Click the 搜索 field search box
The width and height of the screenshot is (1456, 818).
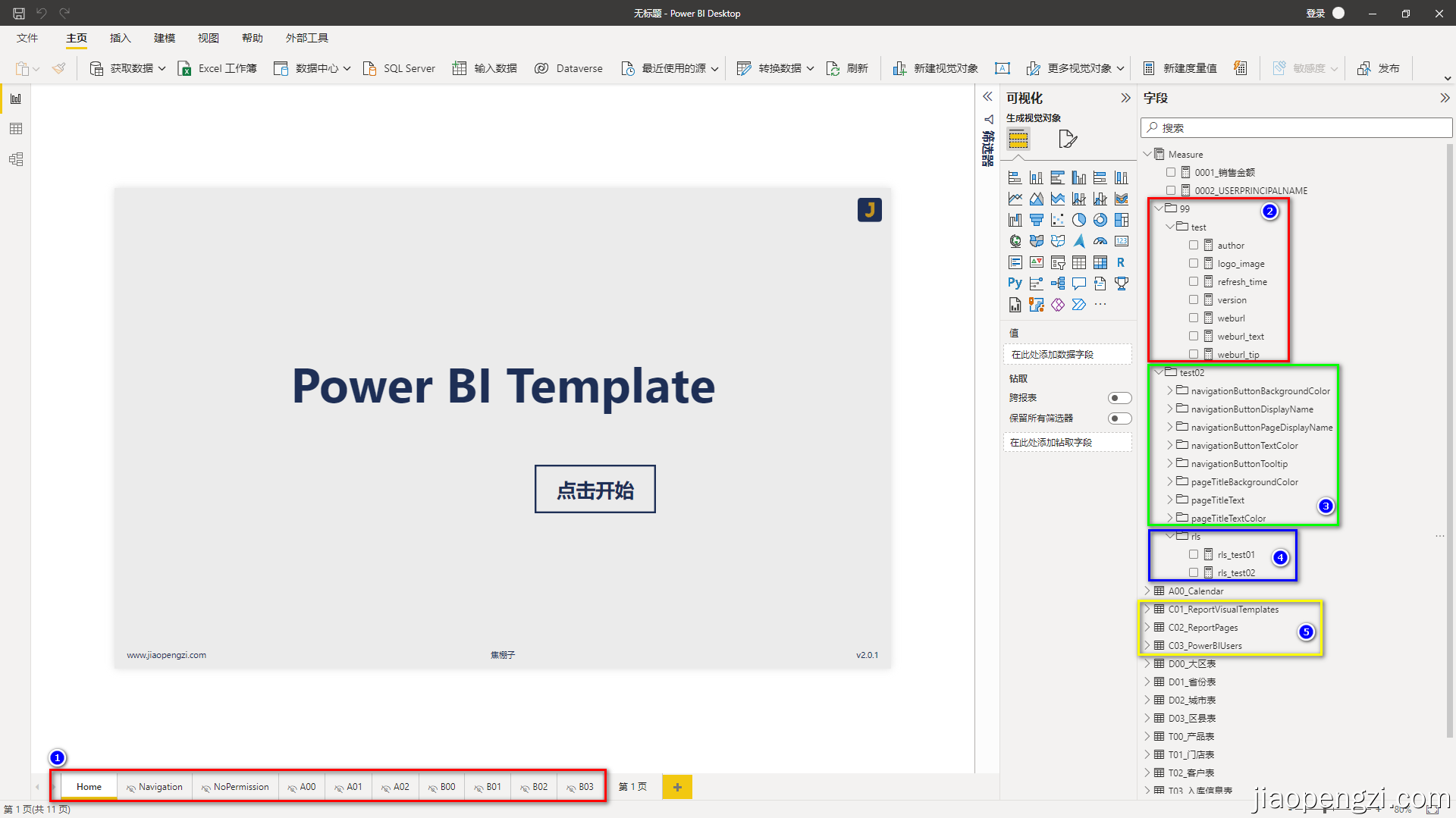pos(1297,128)
